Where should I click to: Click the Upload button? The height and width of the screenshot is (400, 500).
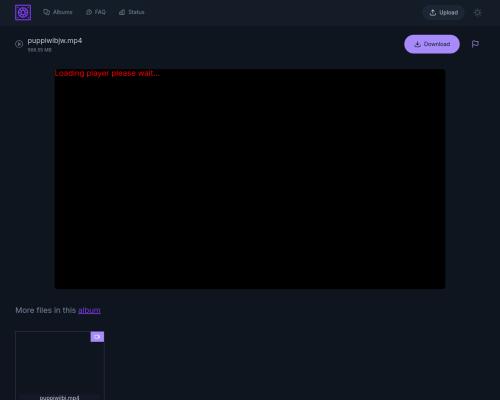click(443, 13)
